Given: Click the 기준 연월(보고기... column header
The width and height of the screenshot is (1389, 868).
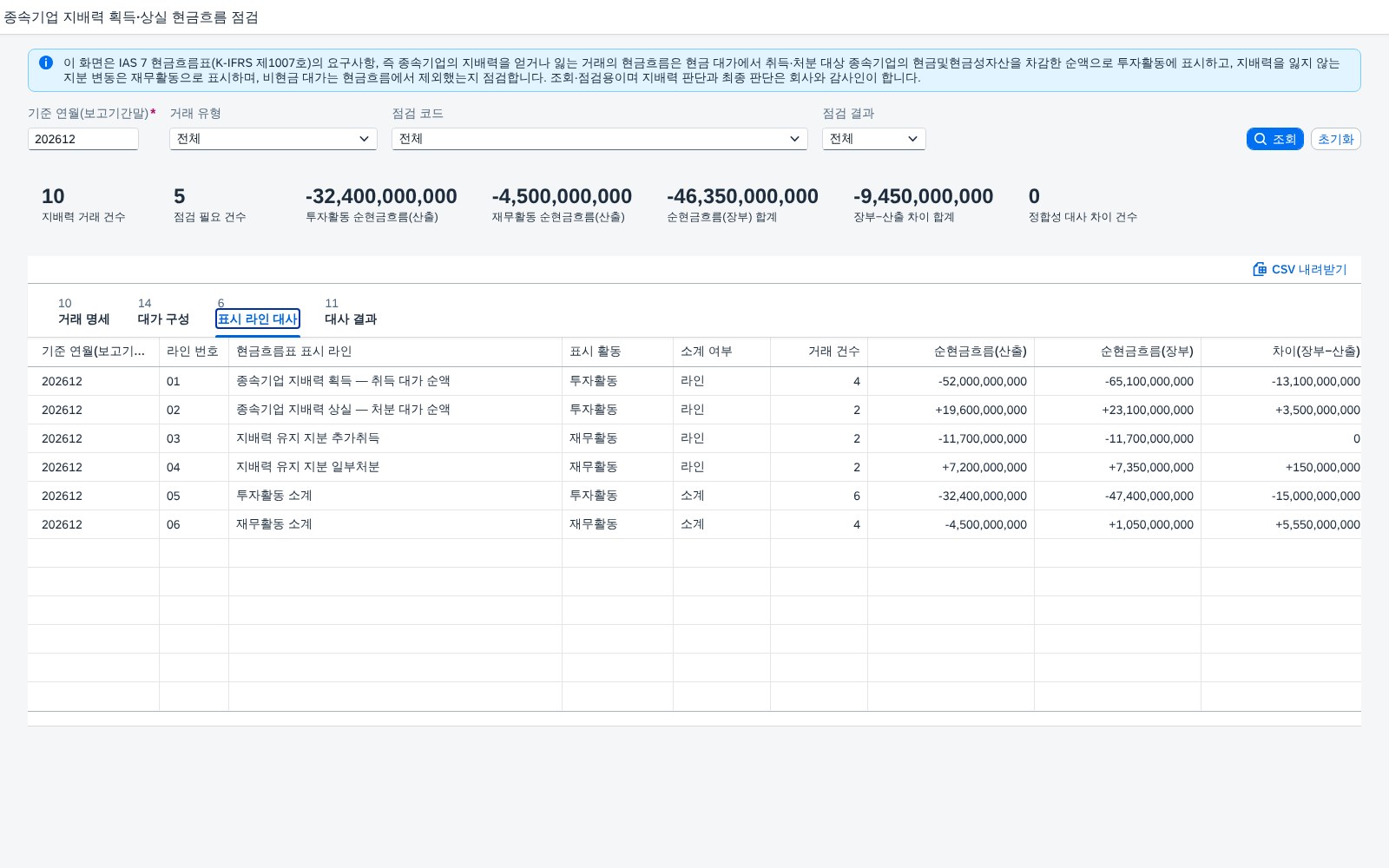Looking at the screenshot, I should click(x=94, y=352).
